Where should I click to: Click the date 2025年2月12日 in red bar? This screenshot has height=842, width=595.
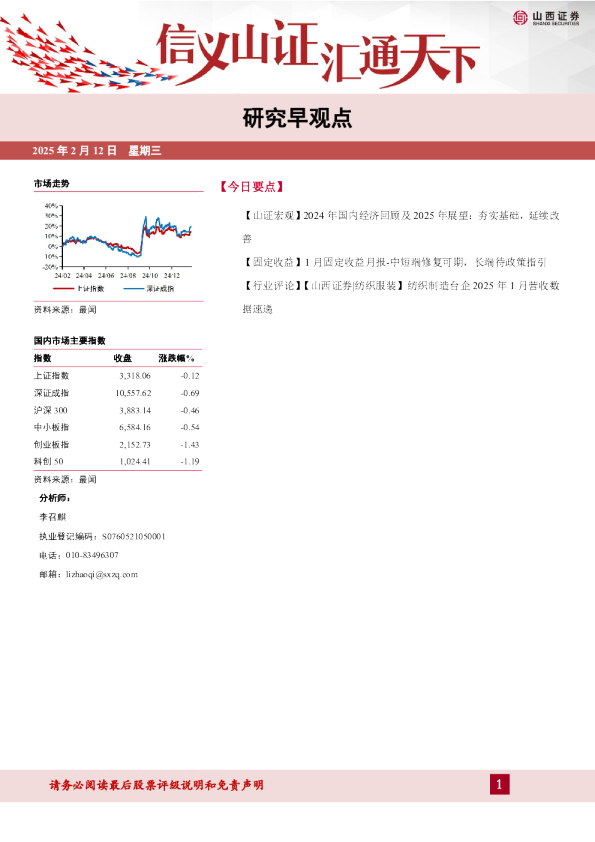(74, 151)
